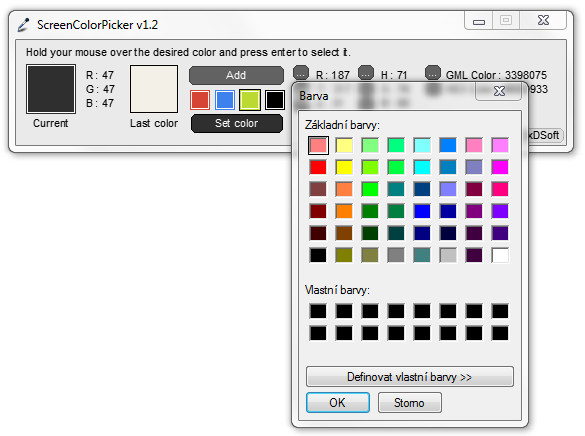Select the blue saved color swatch

(225, 100)
